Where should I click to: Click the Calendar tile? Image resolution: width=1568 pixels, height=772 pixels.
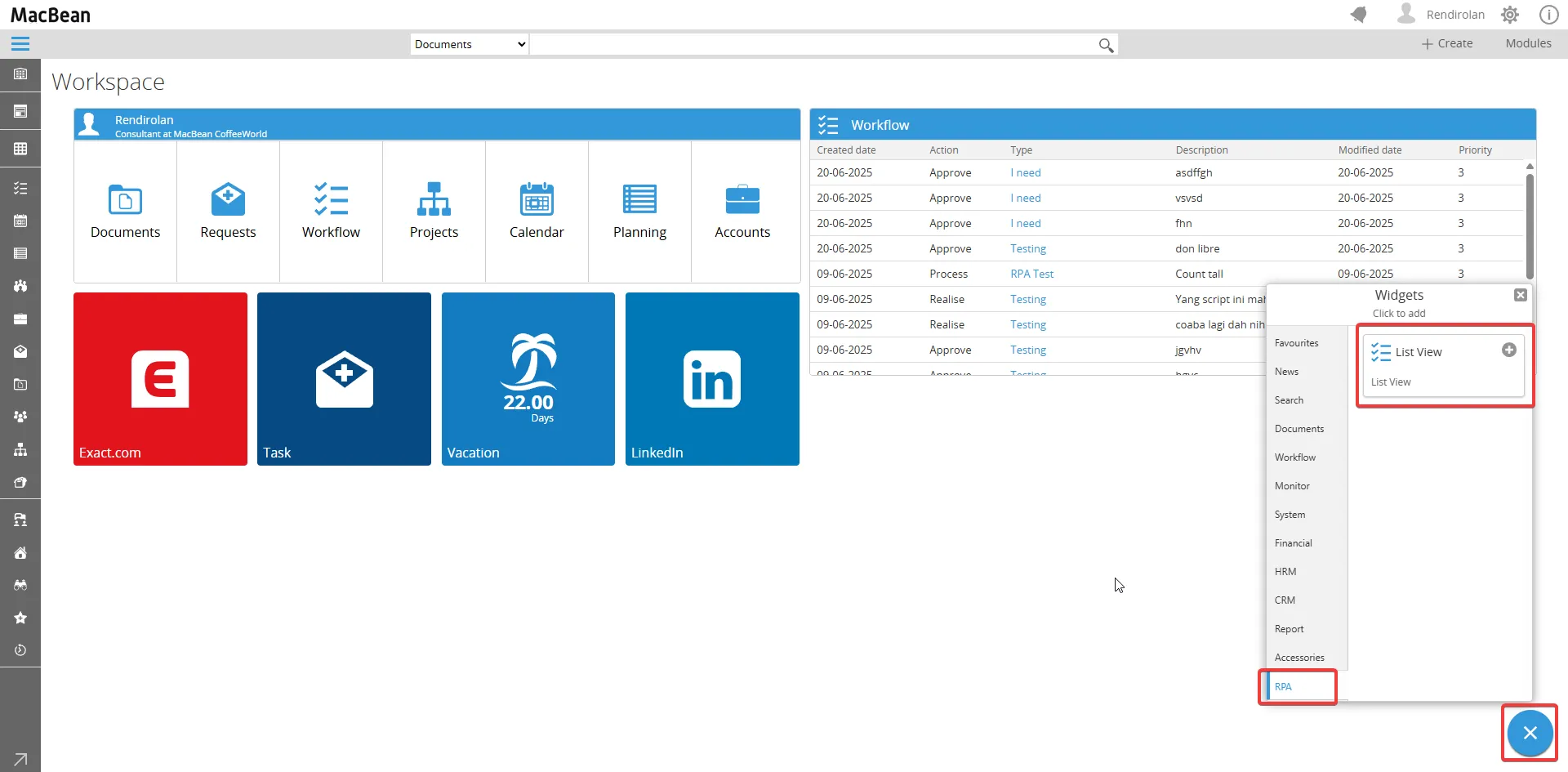click(537, 211)
